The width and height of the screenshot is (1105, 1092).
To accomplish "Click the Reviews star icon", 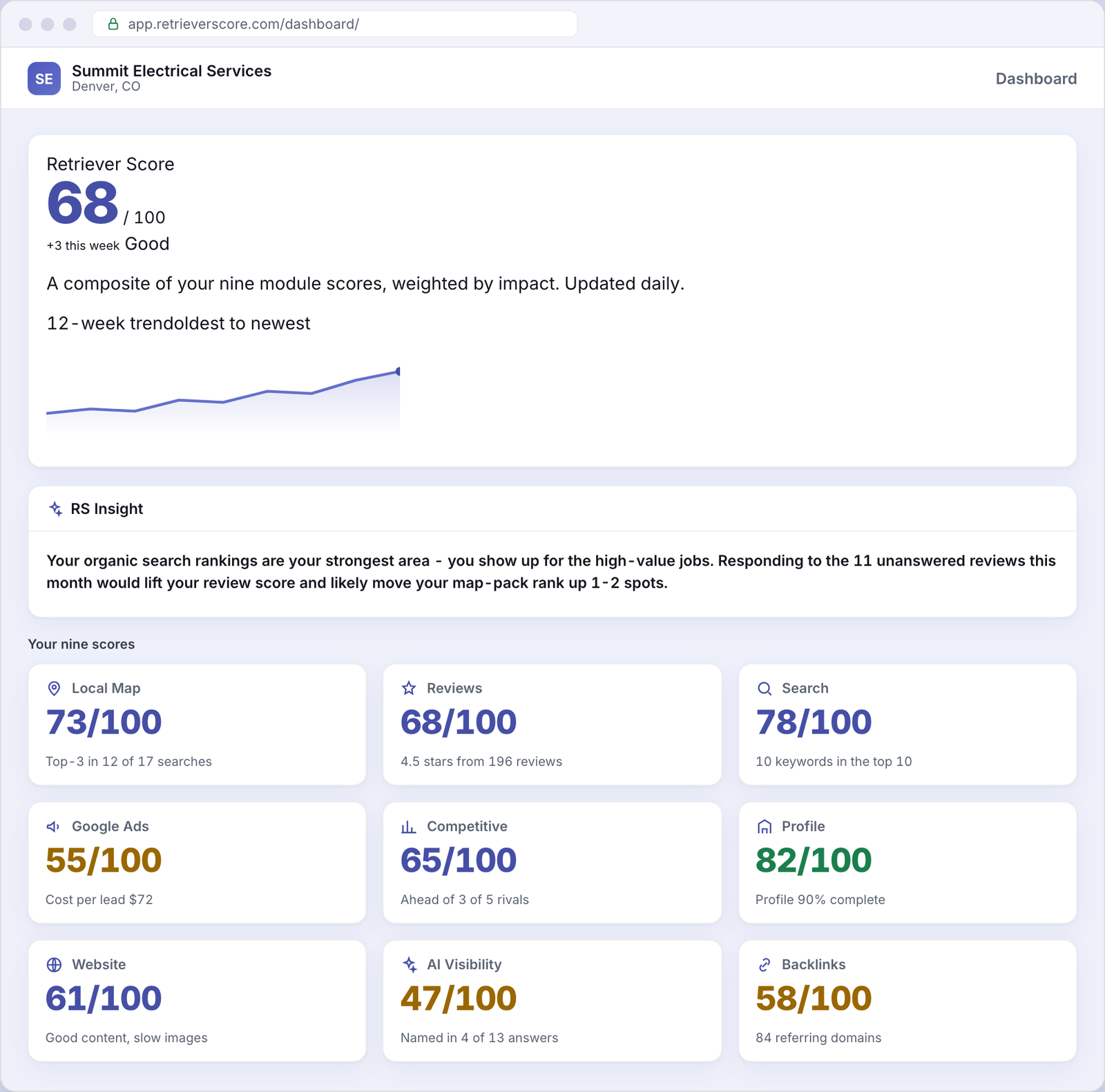I will pyautogui.click(x=409, y=689).
